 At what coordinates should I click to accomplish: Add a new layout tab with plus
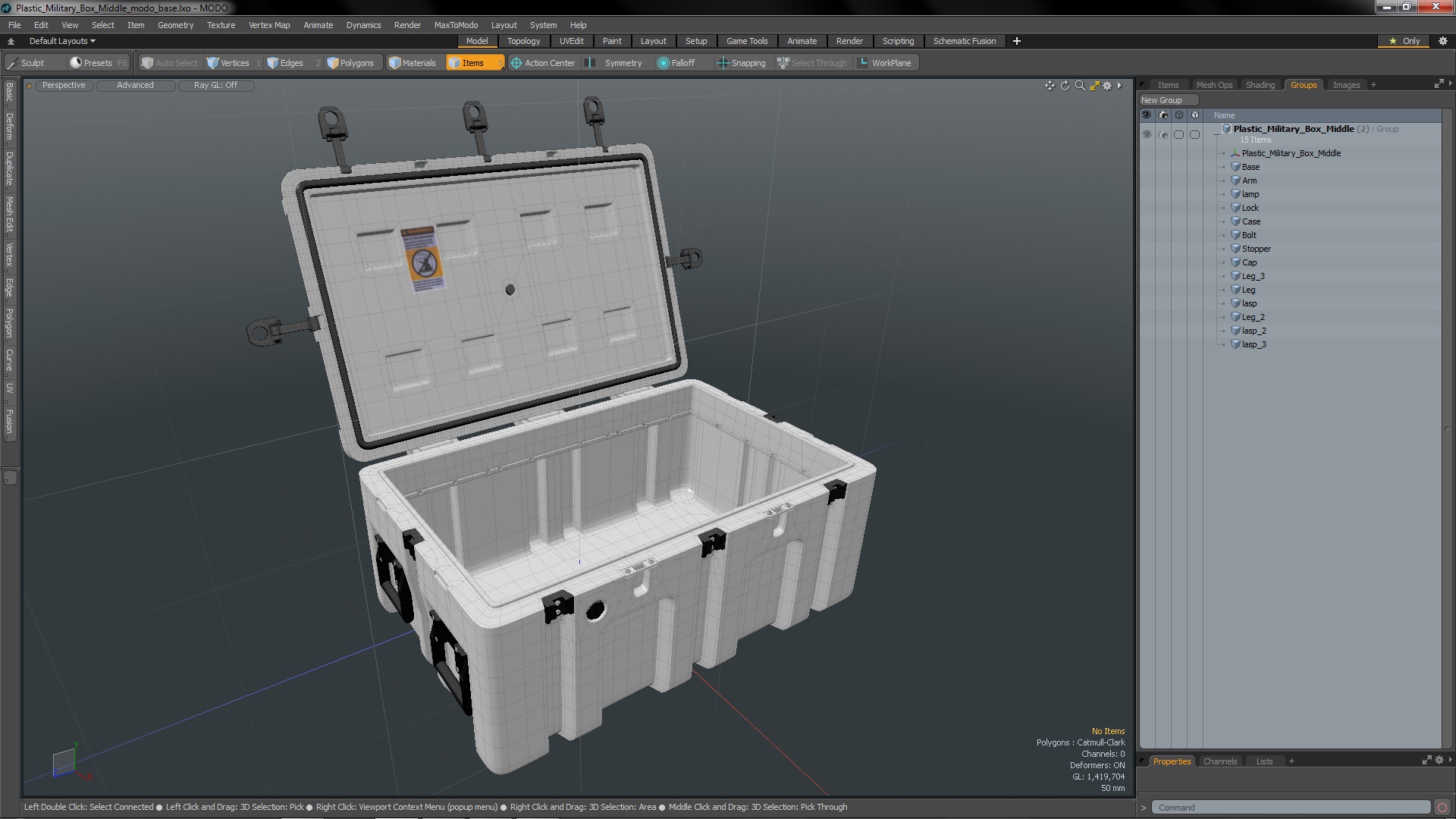tap(1016, 41)
